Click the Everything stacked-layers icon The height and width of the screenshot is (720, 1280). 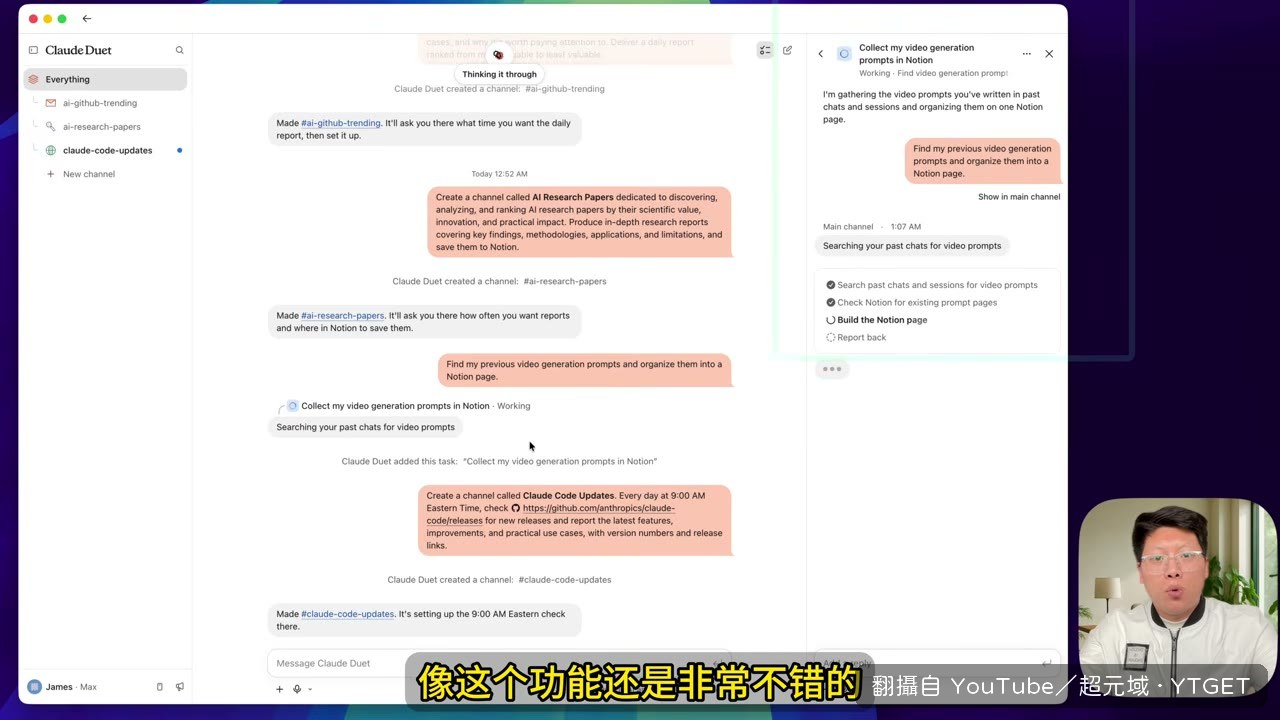tap(33, 79)
